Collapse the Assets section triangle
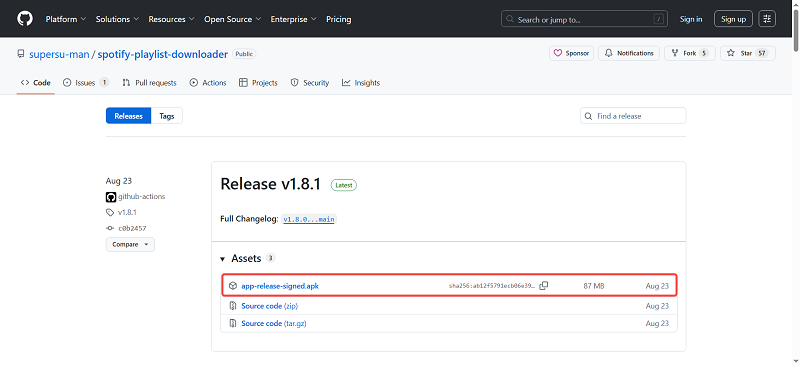Screen dimensions: 800x366 (222, 259)
